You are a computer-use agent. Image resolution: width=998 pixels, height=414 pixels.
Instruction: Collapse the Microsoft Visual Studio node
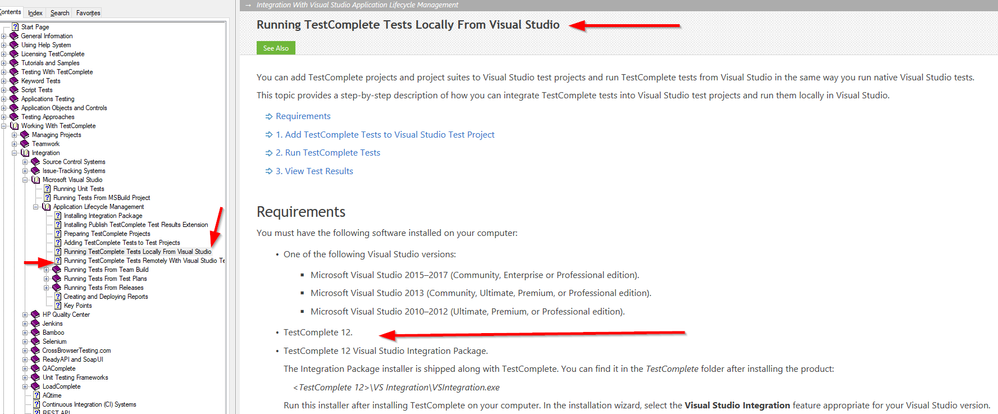coord(26,180)
